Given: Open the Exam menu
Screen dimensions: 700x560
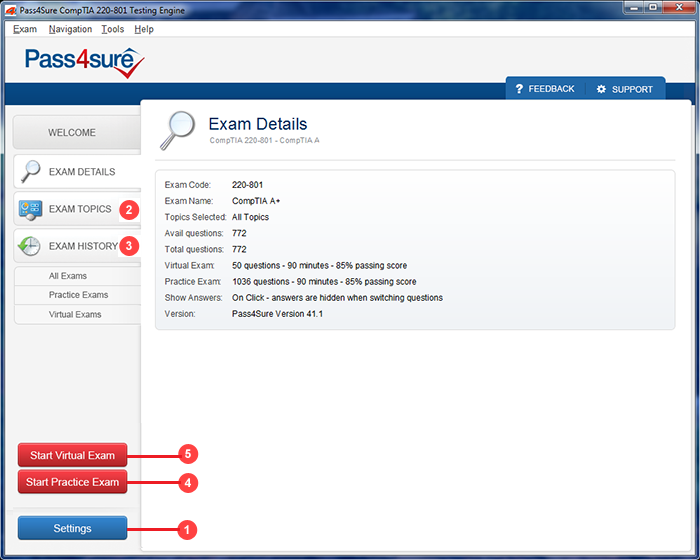Looking at the screenshot, I should click(25, 29).
